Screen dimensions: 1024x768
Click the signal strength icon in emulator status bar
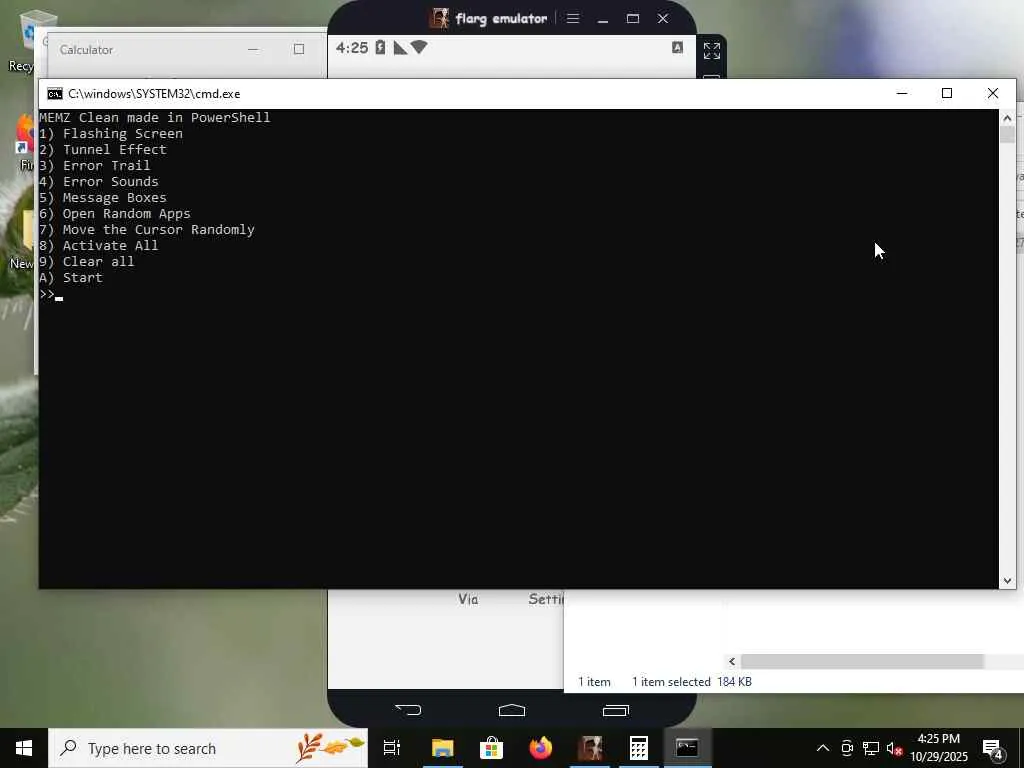pos(400,48)
